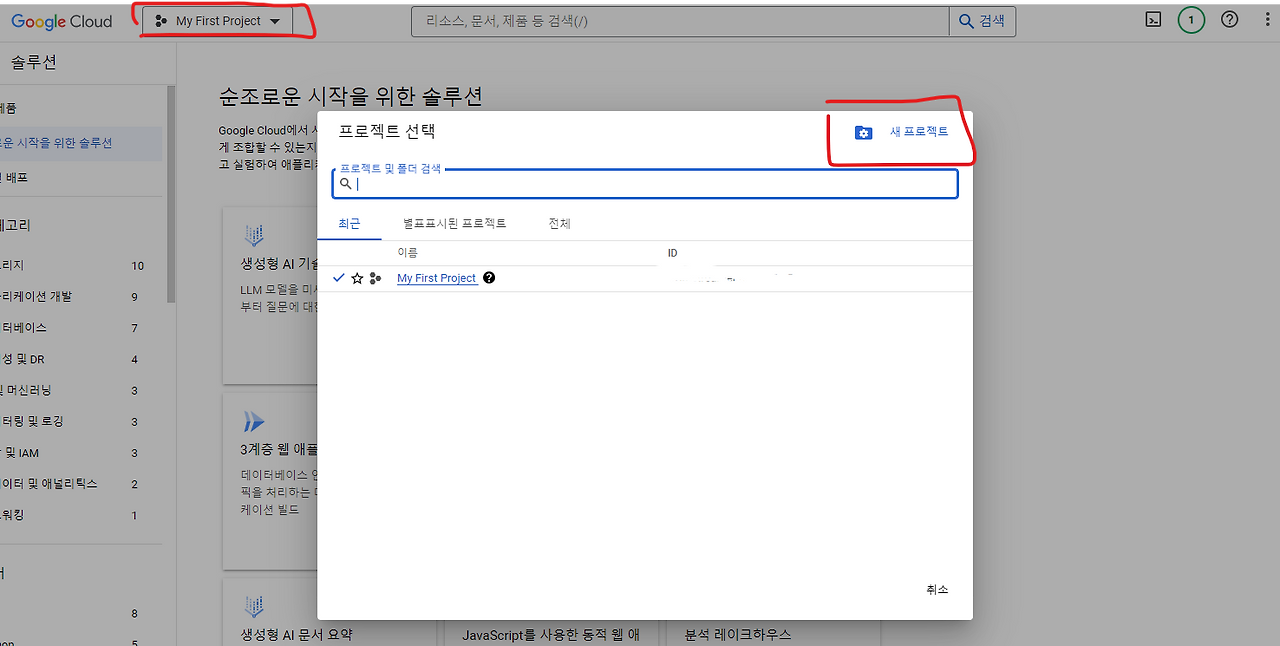The height and width of the screenshot is (646, 1280).
Task: Switch to the 최근 tab
Action: 349,224
